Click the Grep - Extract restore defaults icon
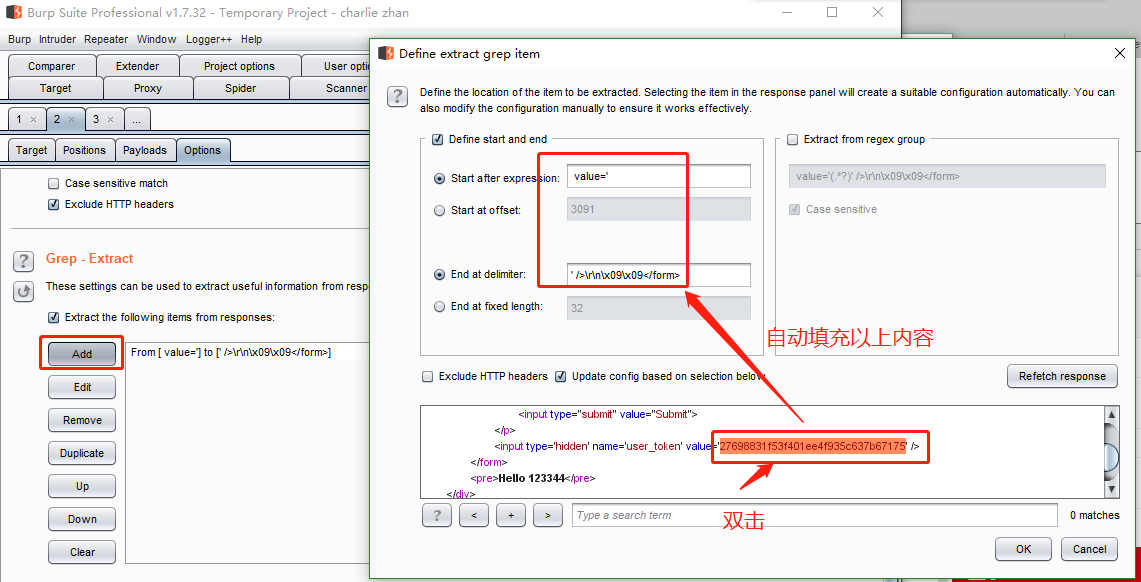This screenshot has height=582, width=1141. [x=23, y=292]
